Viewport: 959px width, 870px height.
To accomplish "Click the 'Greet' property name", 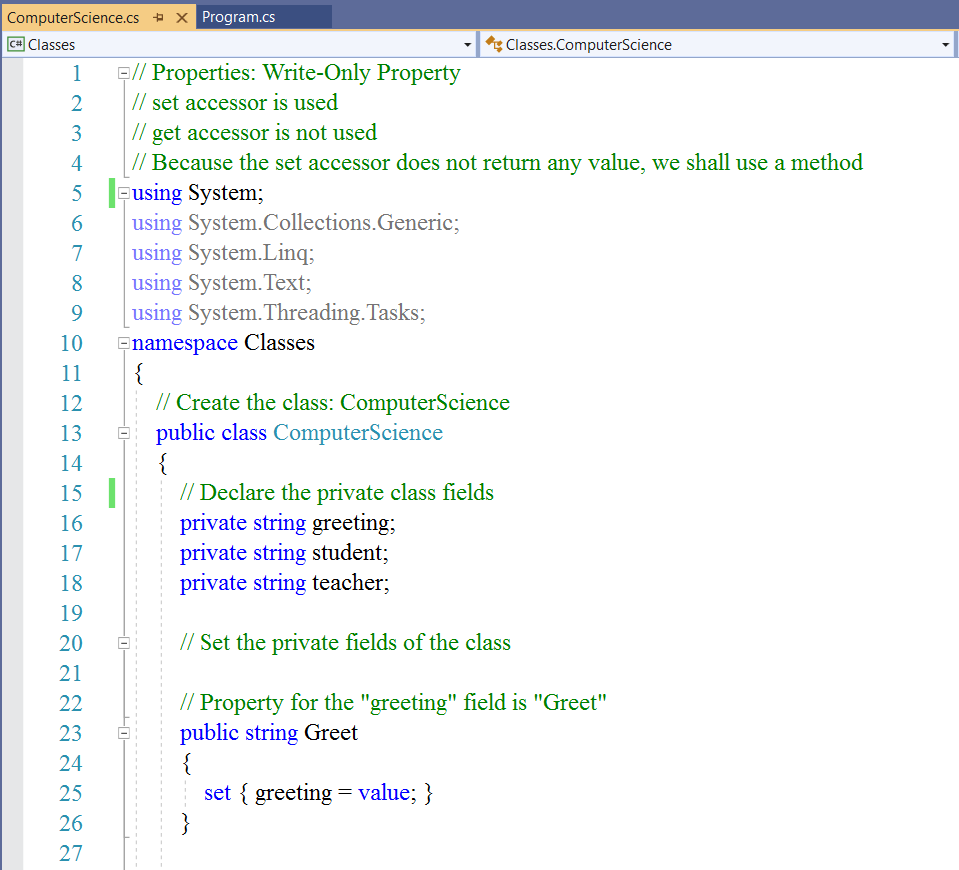I will (330, 733).
